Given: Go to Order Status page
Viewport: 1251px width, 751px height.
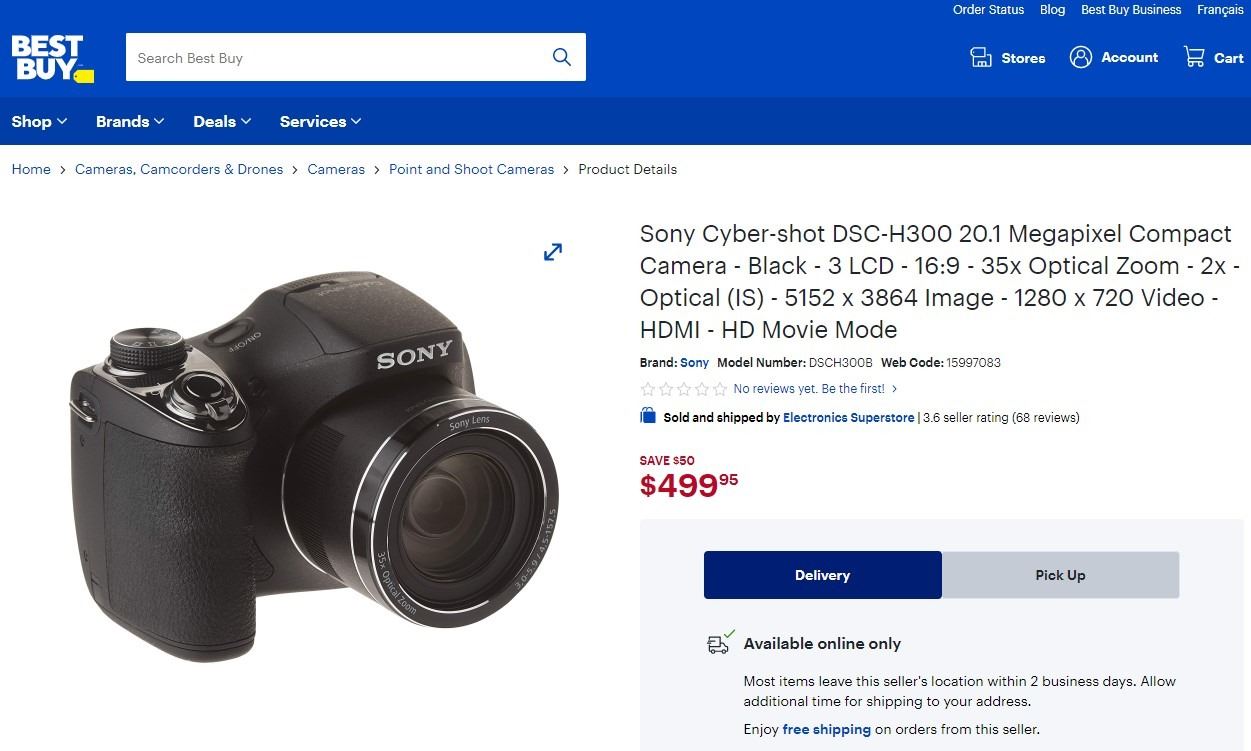Looking at the screenshot, I should [x=988, y=10].
